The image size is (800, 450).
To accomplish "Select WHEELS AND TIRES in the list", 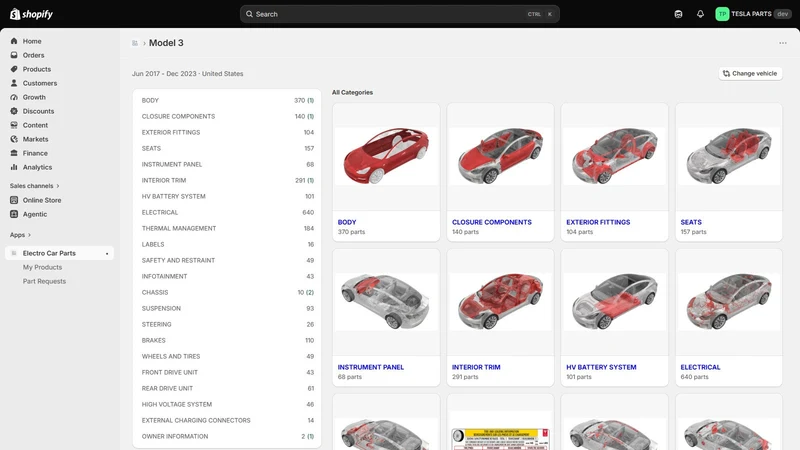I will pos(228,356).
